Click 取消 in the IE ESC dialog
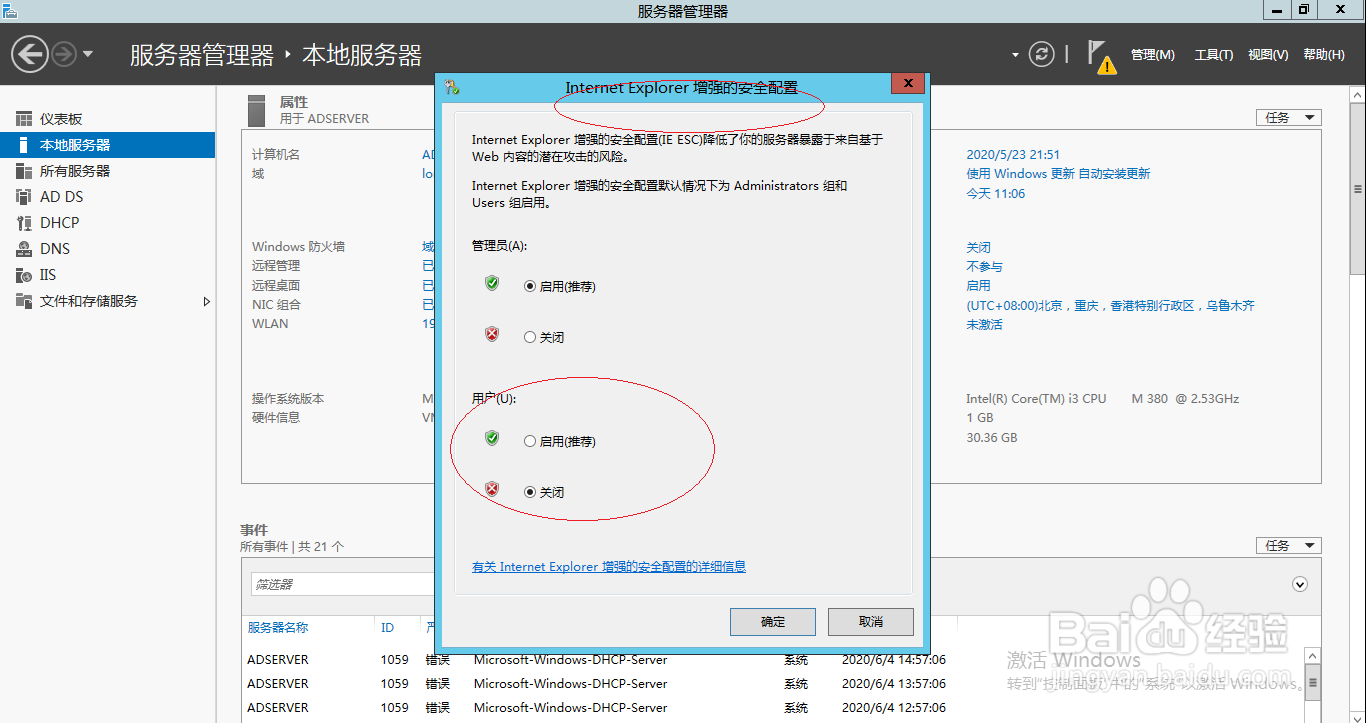Viewport: 1366px width, 723px height. (871, 622)
